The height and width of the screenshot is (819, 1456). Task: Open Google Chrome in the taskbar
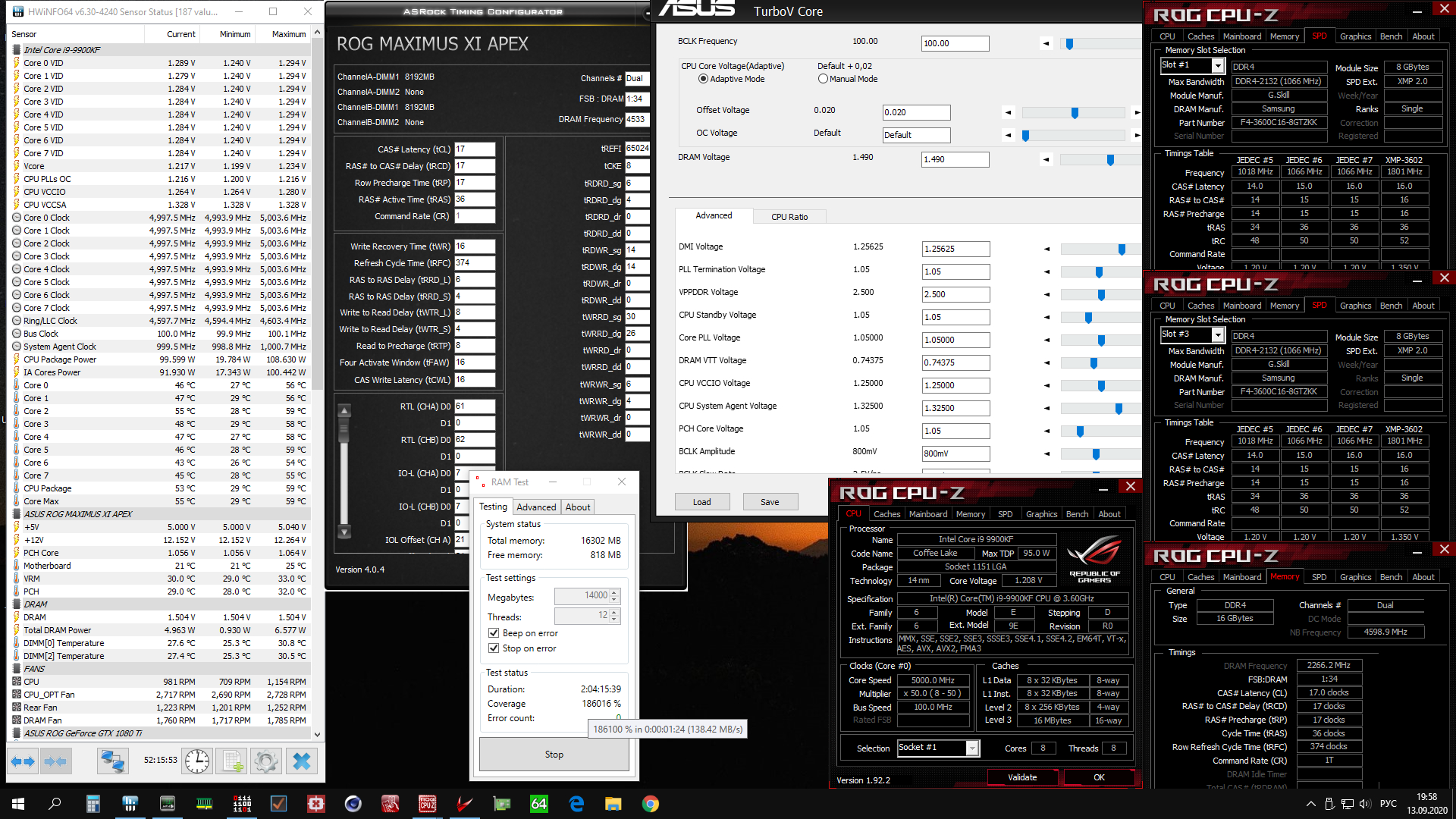[x=650, y=804]
